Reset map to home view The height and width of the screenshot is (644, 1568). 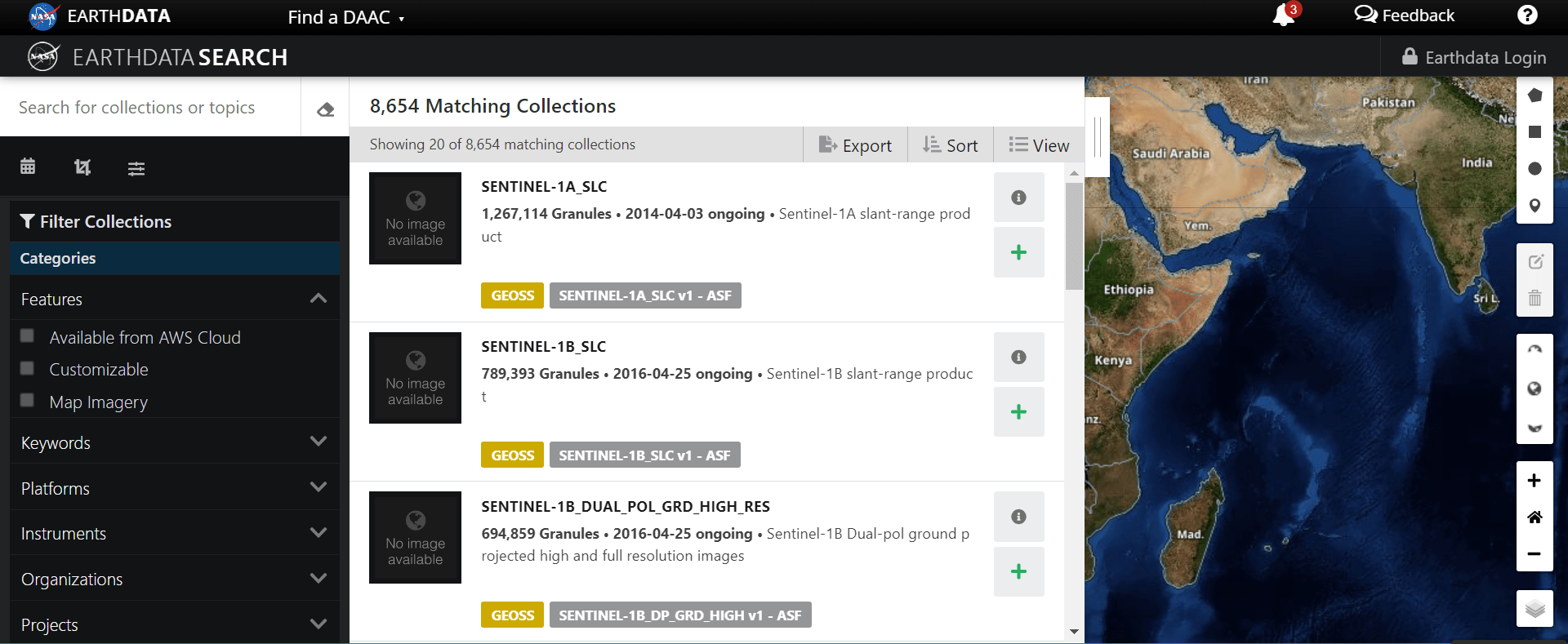(1535, 517)
